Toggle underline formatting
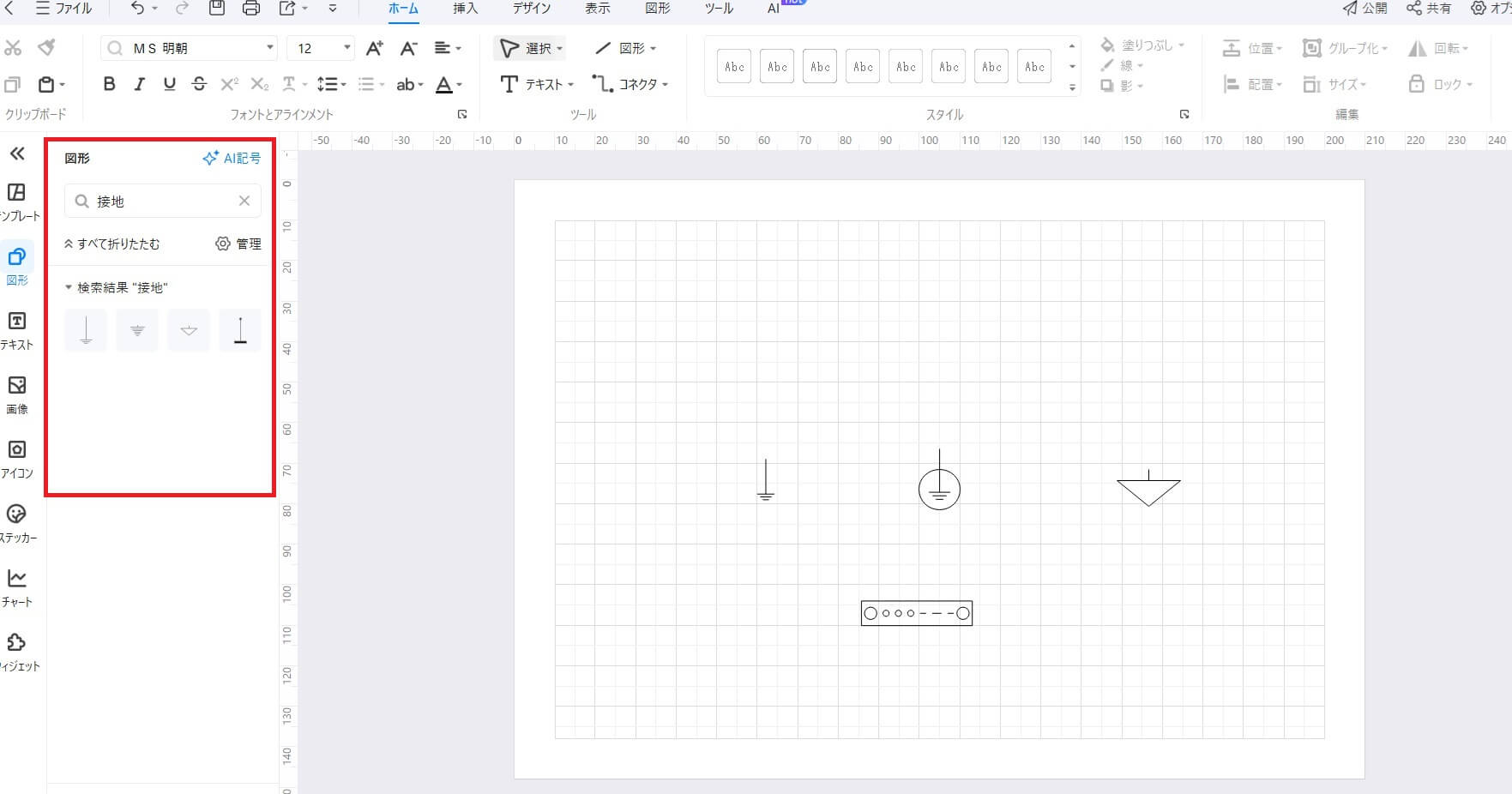The height and width of the screenshot is (794, 1512). point(169,84)
